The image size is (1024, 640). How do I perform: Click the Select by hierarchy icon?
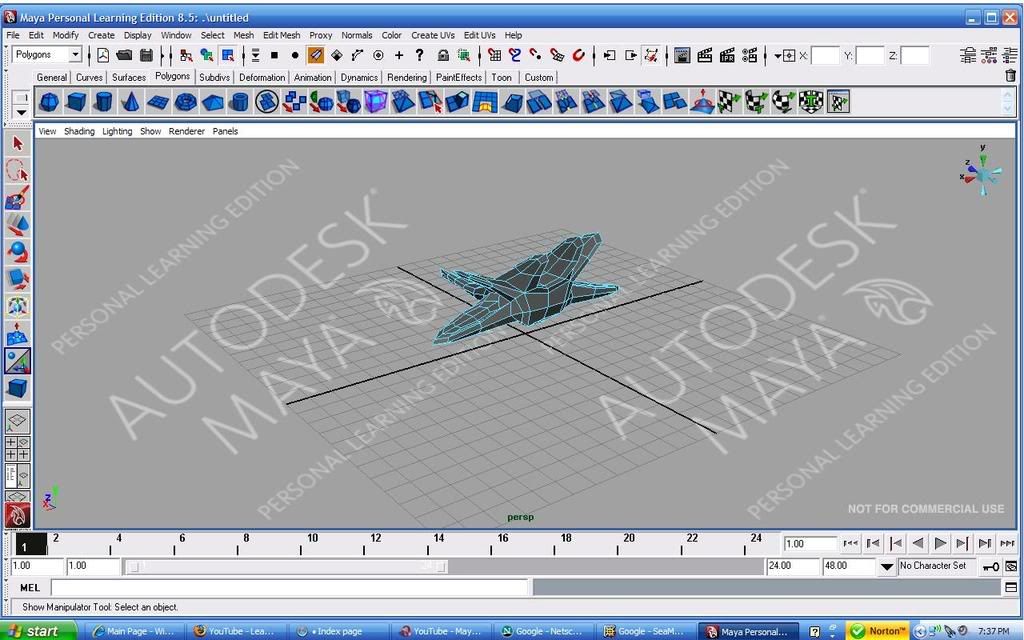pyautogui.click(x=186, y=56)
